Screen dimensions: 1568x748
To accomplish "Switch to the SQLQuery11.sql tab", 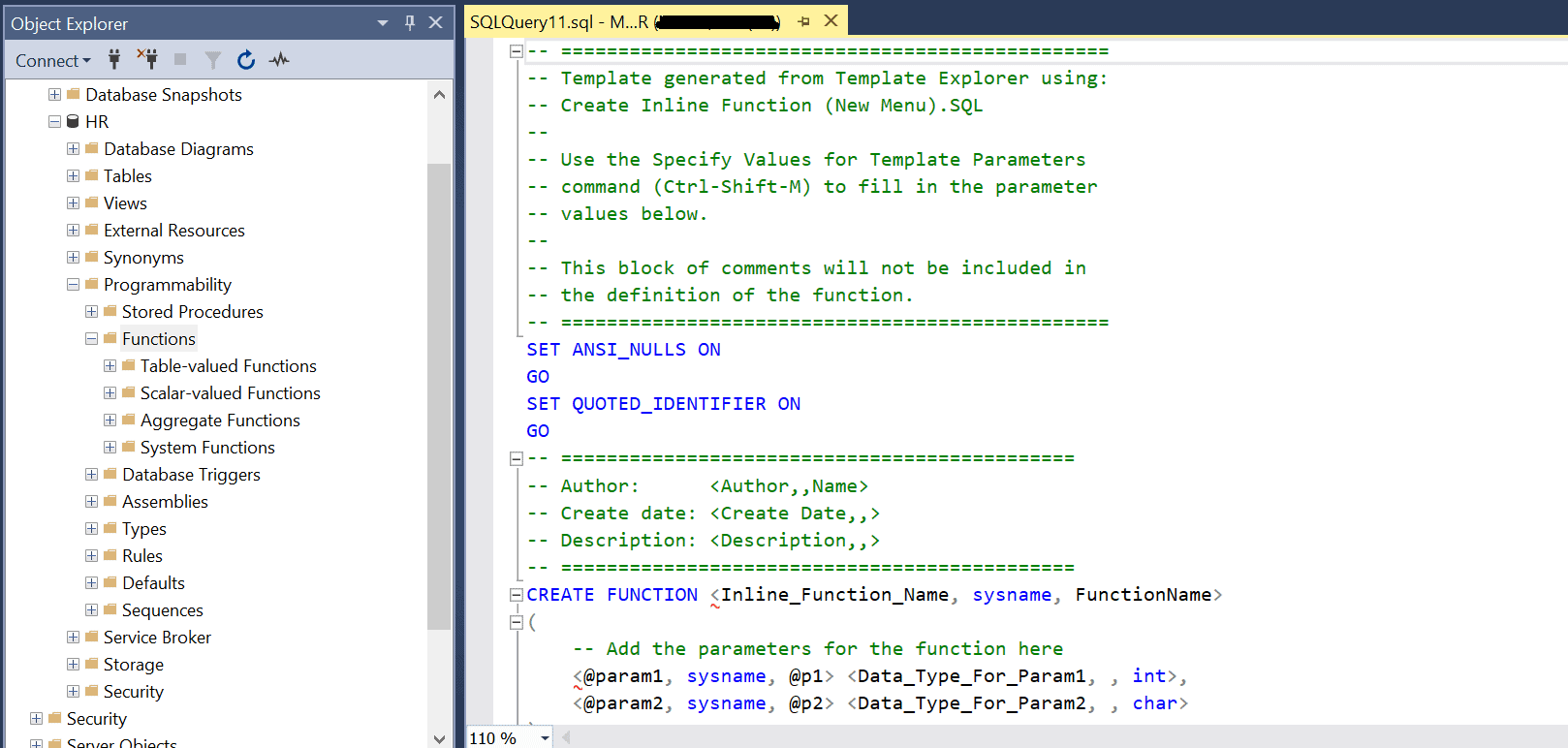I will (558, 21).
